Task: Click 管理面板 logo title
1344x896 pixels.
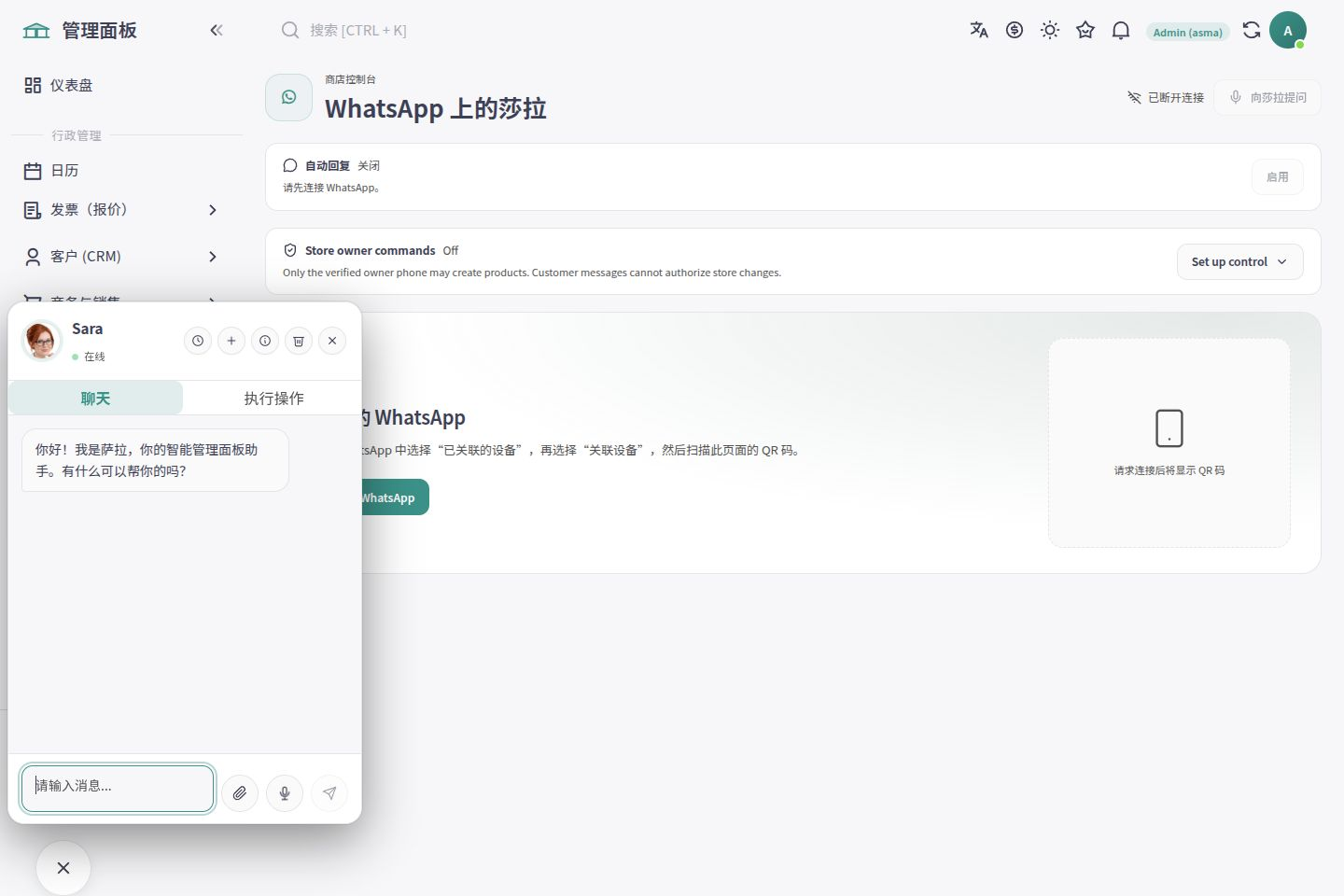Action: [x=80, y=30]
